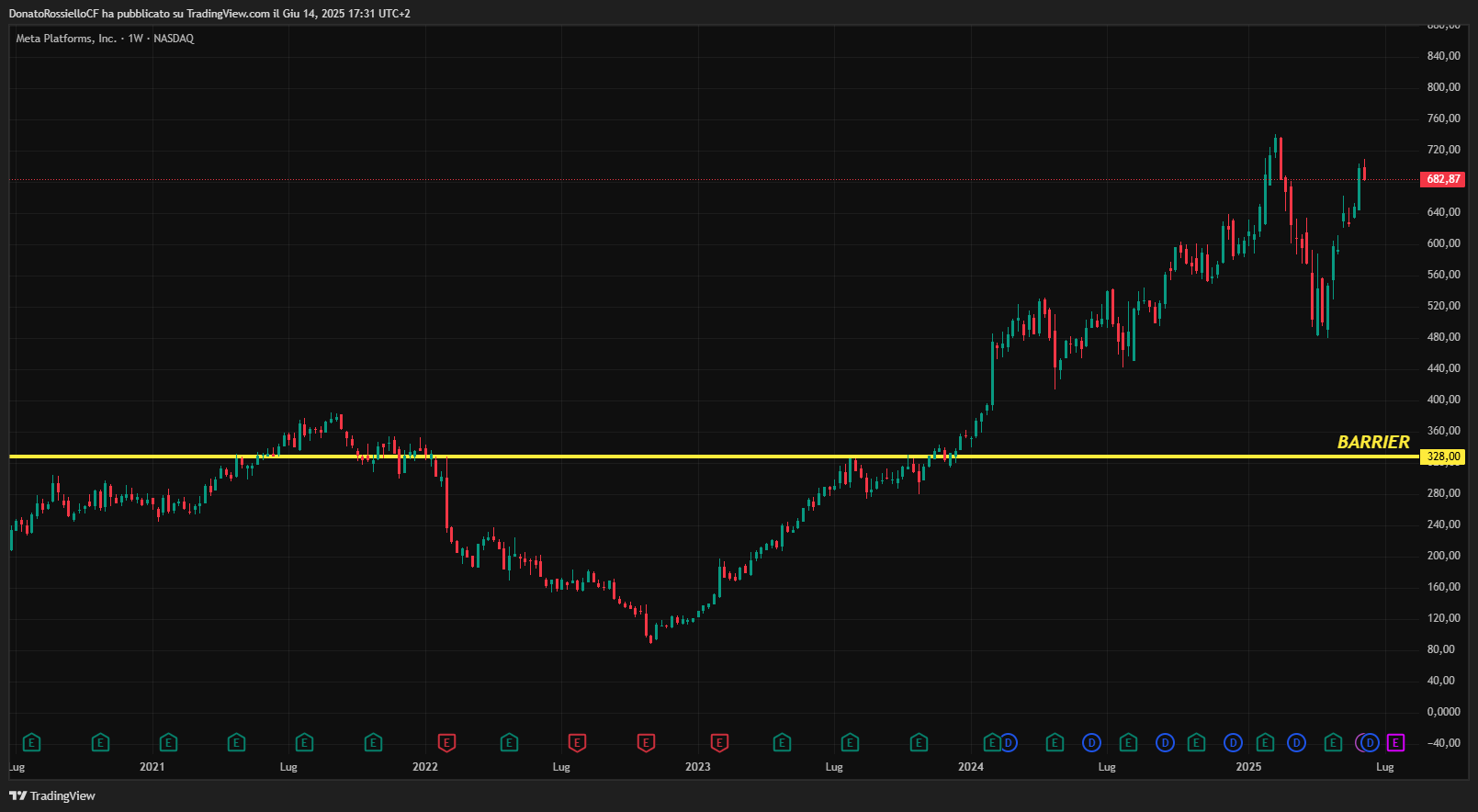Click the first dividend marker, overlapping earnings at 2024
This screenshot has width=1478, height=812.
tap(1009, 742)
